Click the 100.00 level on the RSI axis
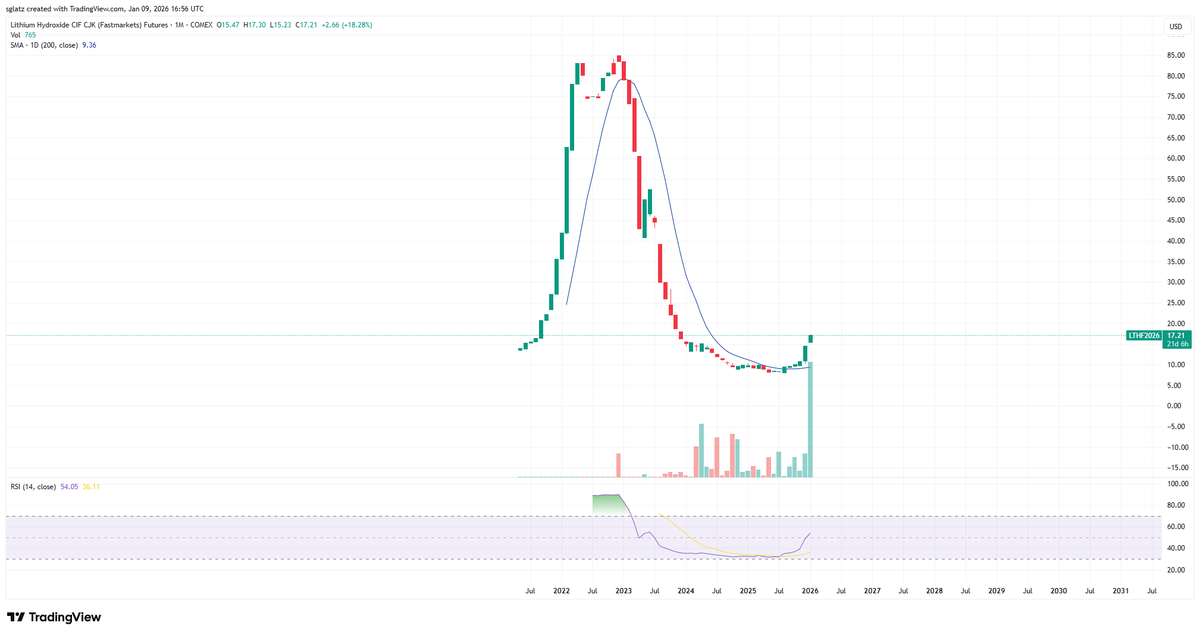 tap(1176, 484)
